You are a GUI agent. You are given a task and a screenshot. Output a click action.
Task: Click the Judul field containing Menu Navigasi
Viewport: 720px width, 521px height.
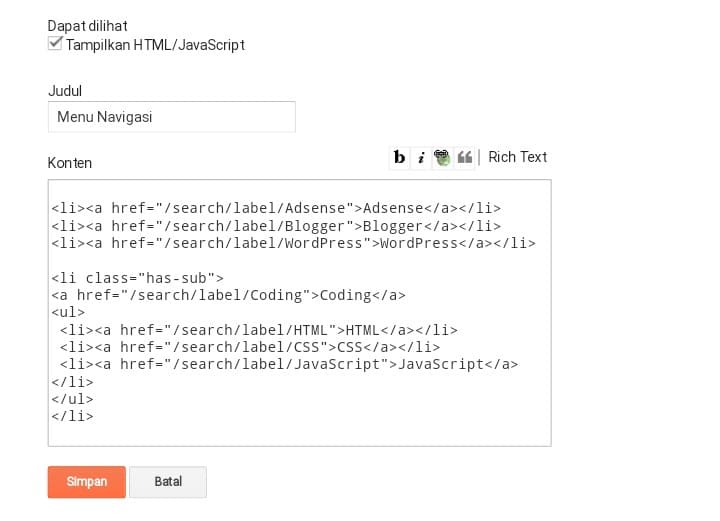tap(172, 117)
